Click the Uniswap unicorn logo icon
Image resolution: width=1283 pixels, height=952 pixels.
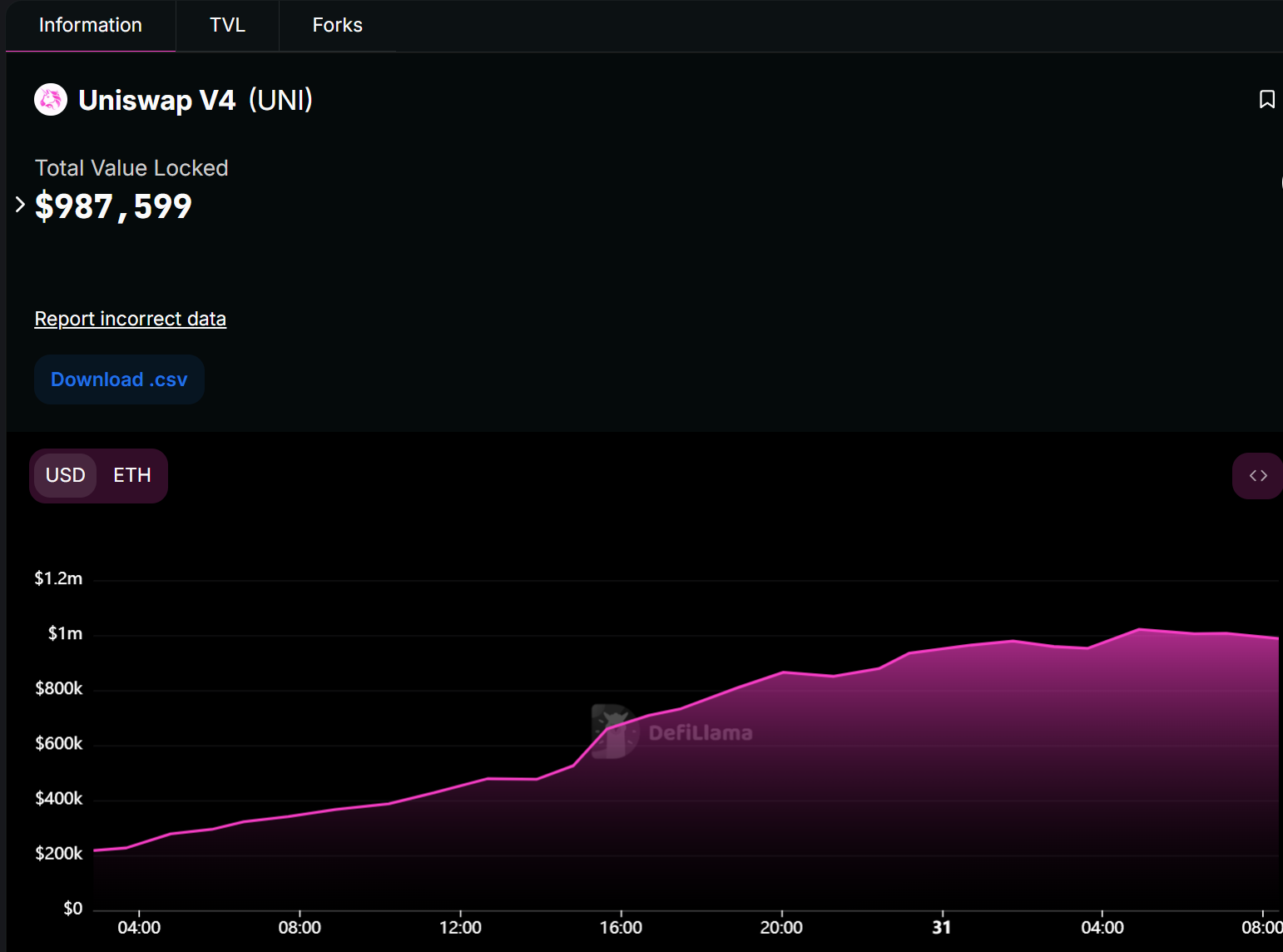51,100
